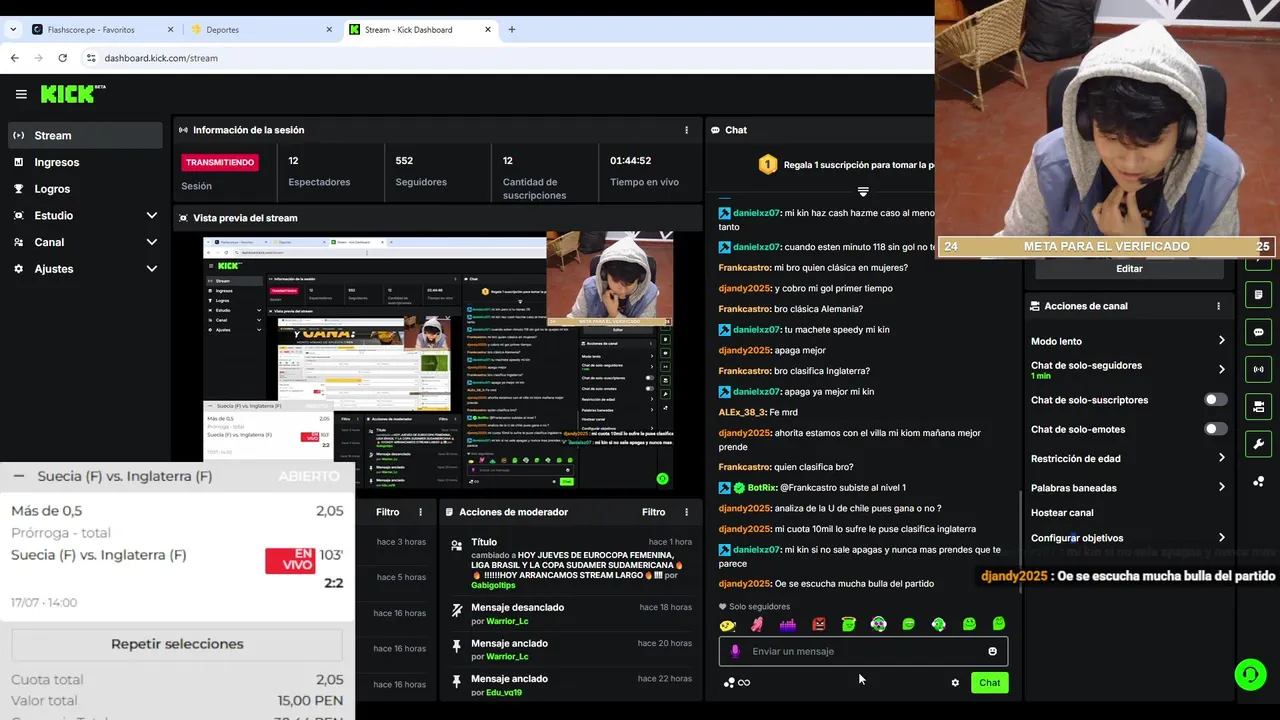The width and height of the screenshot is (1280, 720).
Task: Select the purple equalizer emote
Action: 788,624
